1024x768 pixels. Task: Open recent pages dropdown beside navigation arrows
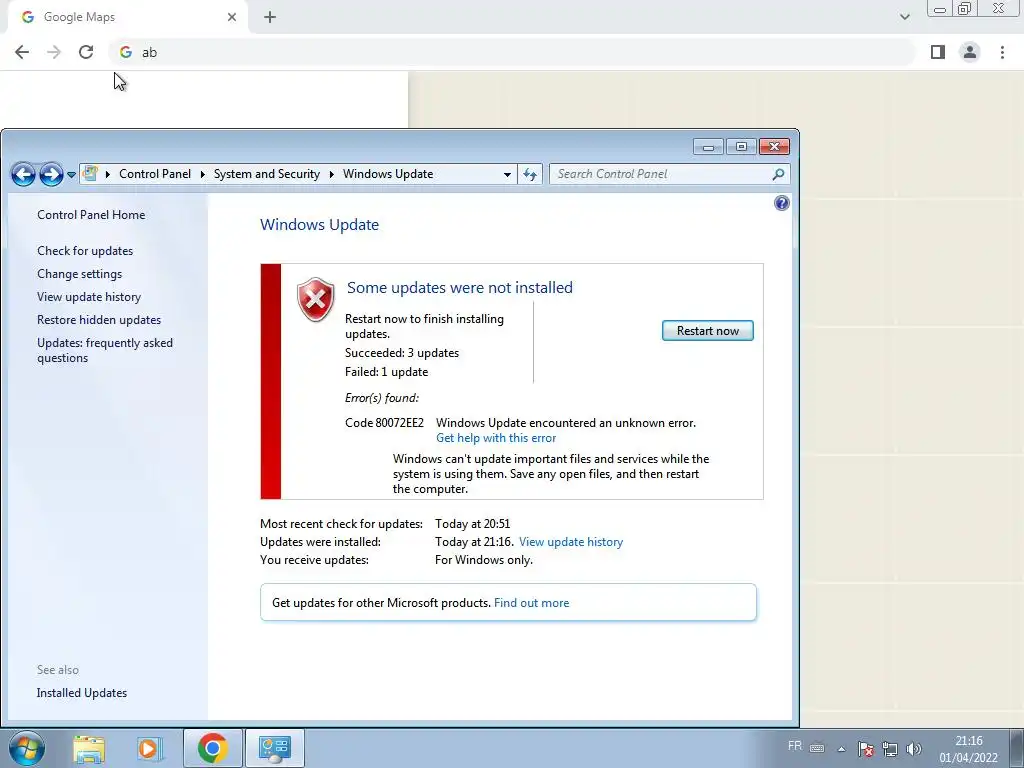(x=71, y=174)
